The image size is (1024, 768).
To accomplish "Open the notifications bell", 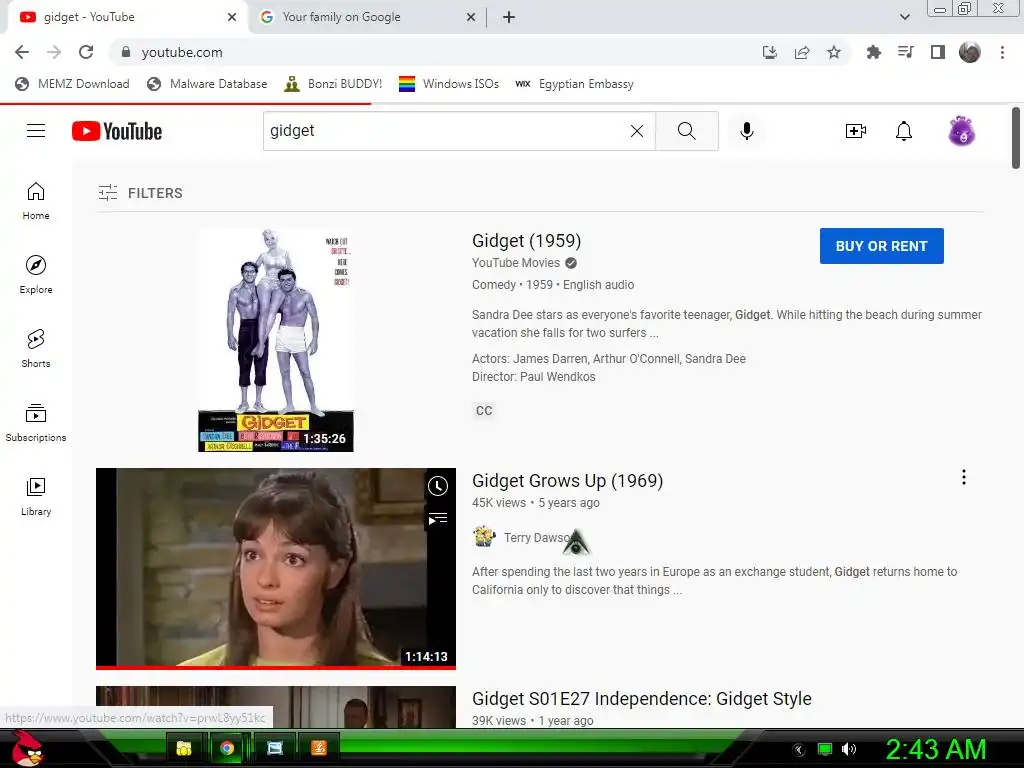I will point(904,131).
